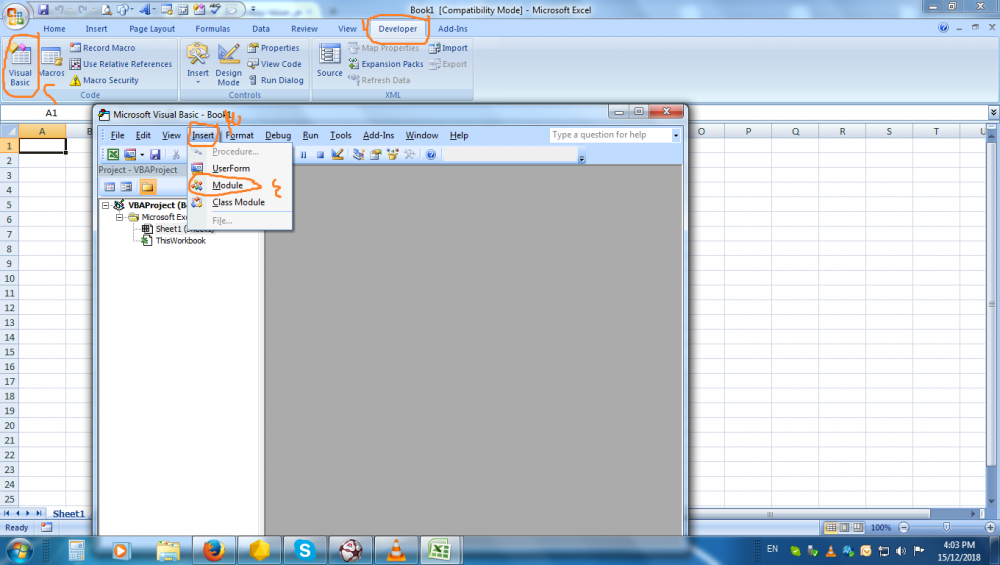Image resolution: width=1000 pixels, height=565 pixels.
Task: Click Print Preview in Quick Access Toolbar
Action: 106,10
